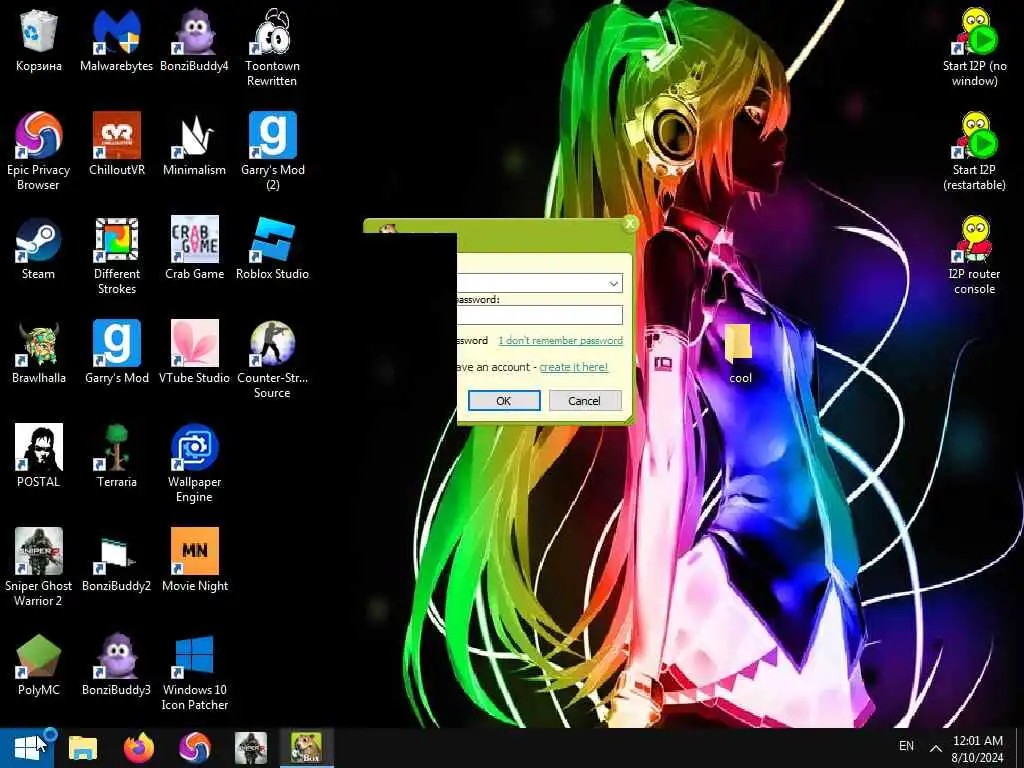The width and height of the screenshot is (1024, 768).
Task: Select Sniper Ghost Warrior 2 desktop icon
Action: point(39,566)
